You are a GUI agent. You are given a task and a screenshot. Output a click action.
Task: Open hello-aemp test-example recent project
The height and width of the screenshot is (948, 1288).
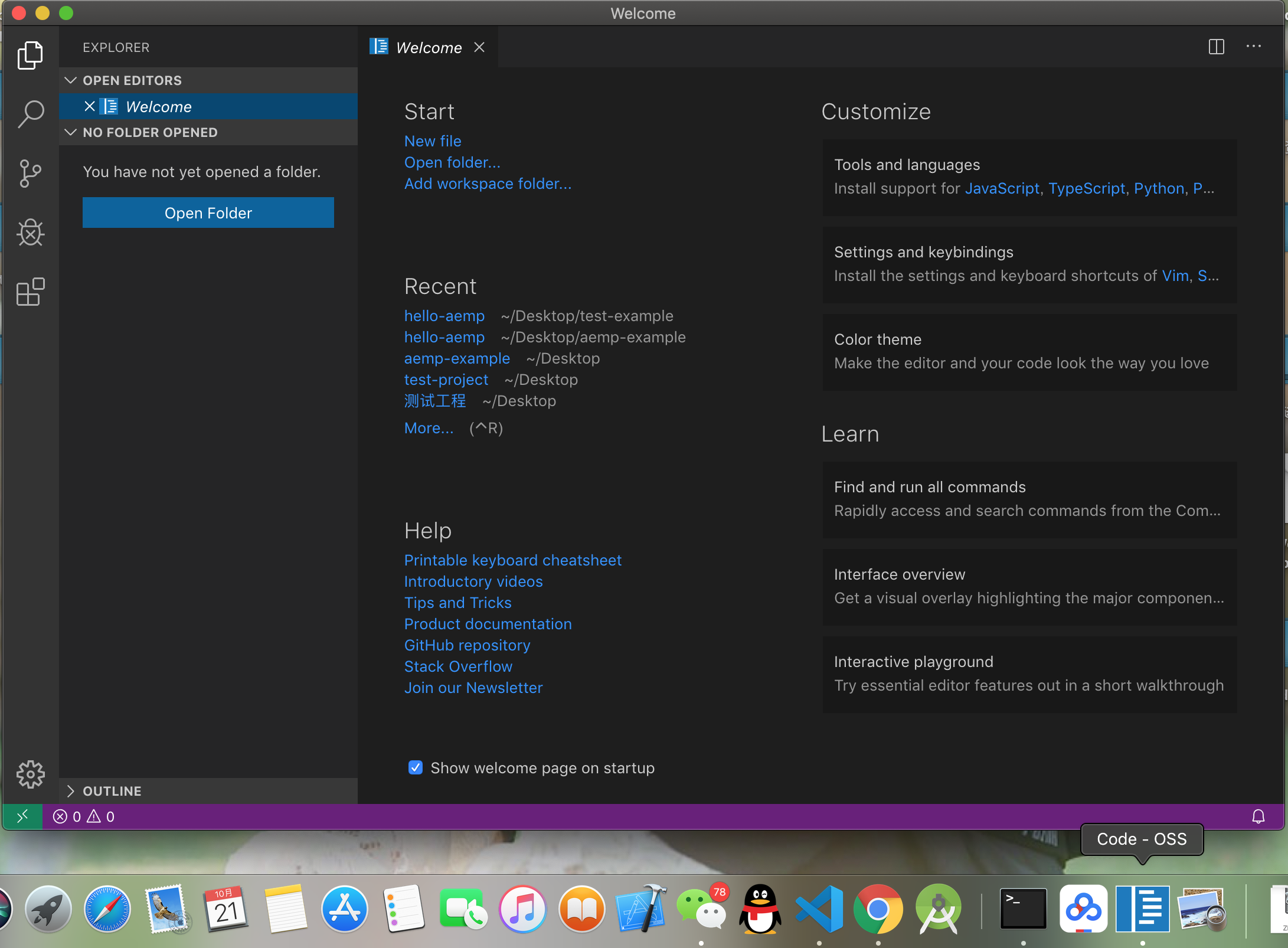[443, 316]
